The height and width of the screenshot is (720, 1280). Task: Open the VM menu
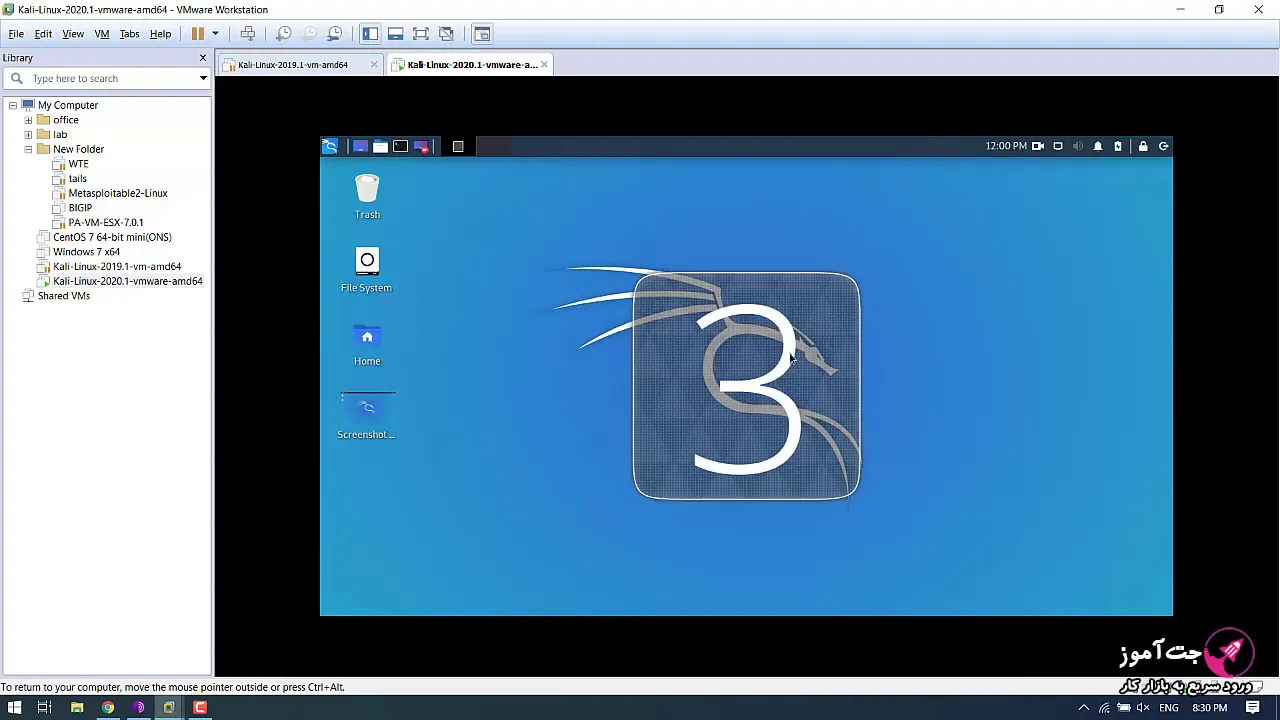(x=102, y=34)
